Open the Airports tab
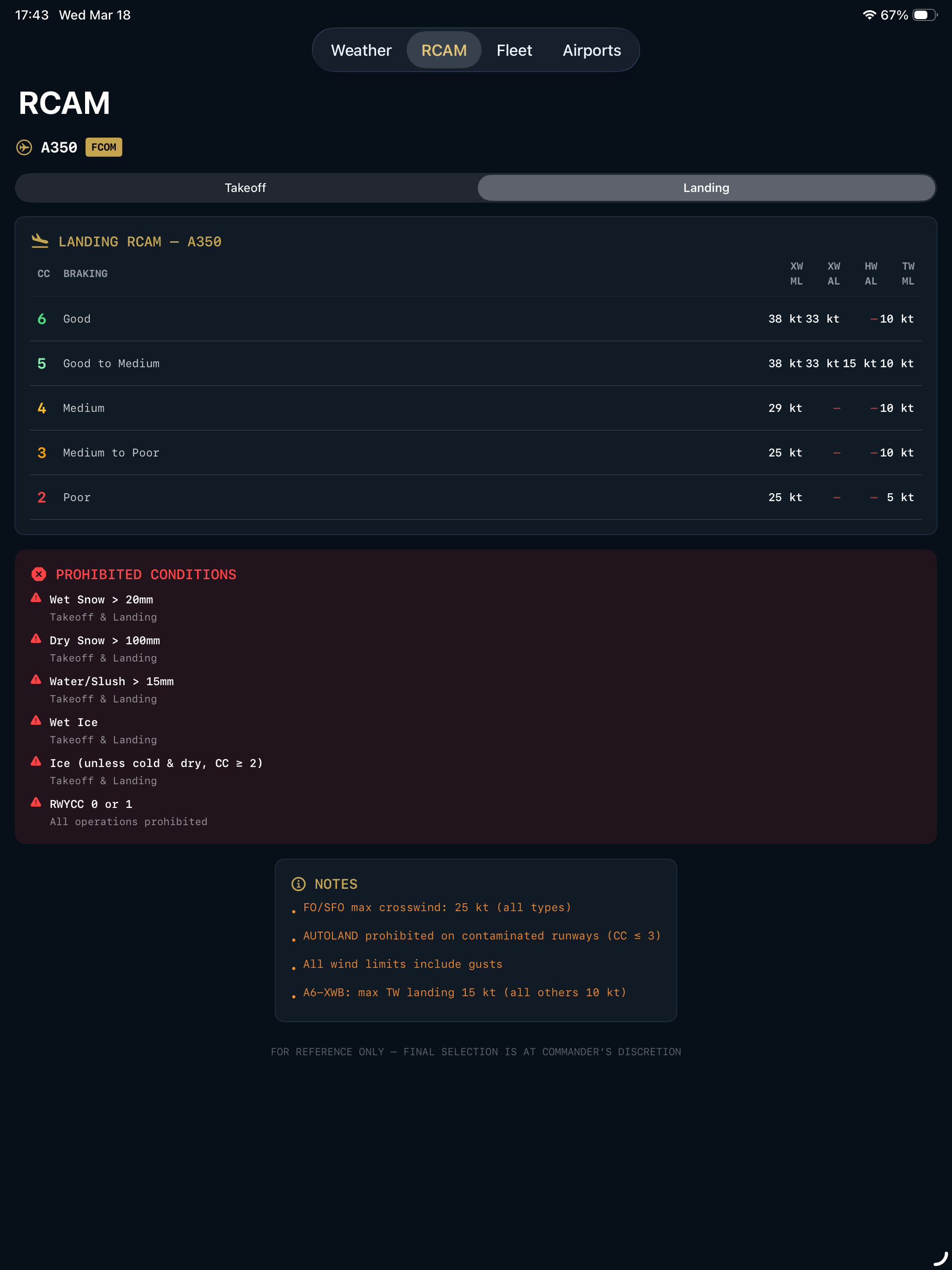 [591, 50]
